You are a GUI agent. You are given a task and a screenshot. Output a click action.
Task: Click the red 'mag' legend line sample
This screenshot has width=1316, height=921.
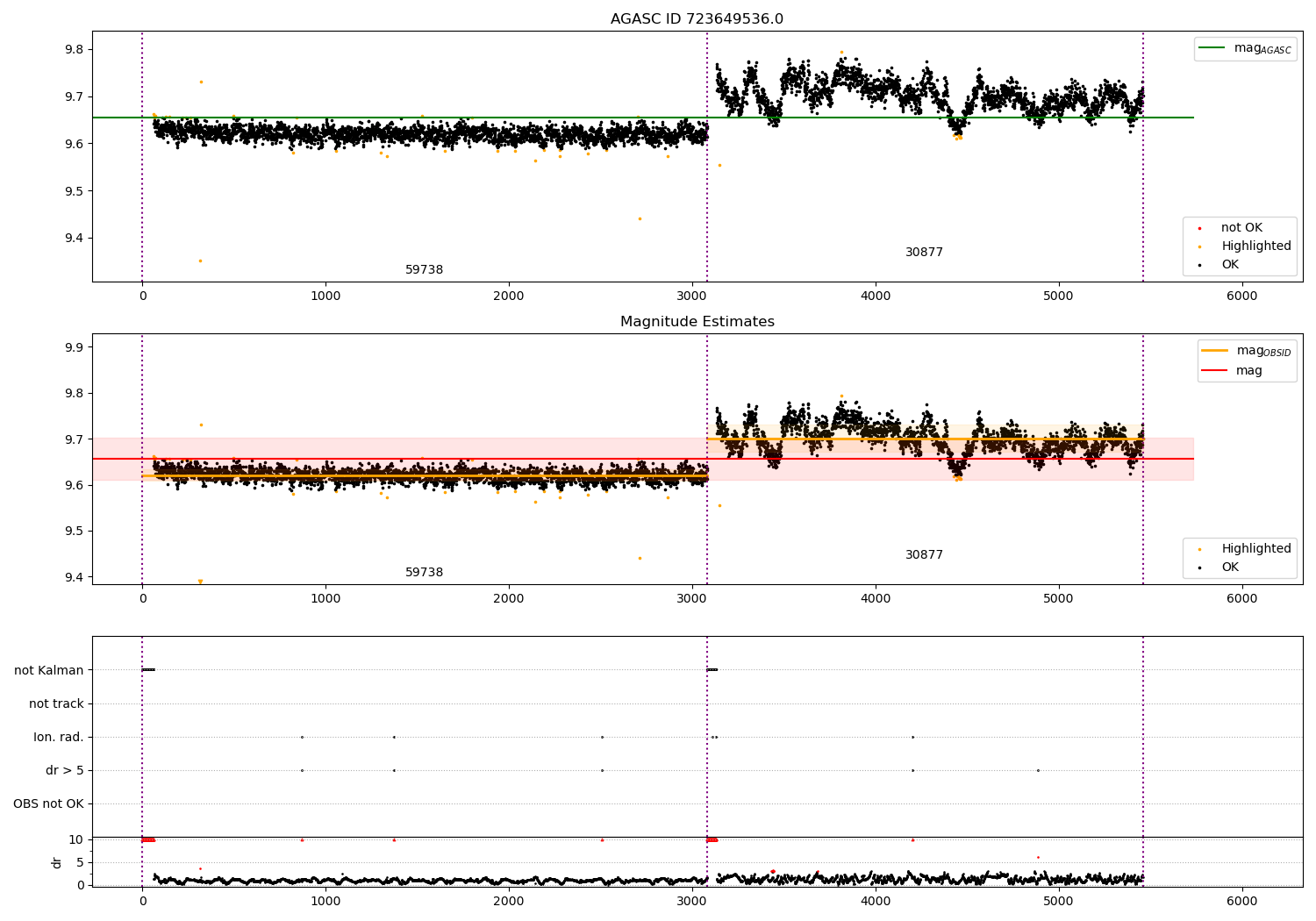[x=1215, y=371]
